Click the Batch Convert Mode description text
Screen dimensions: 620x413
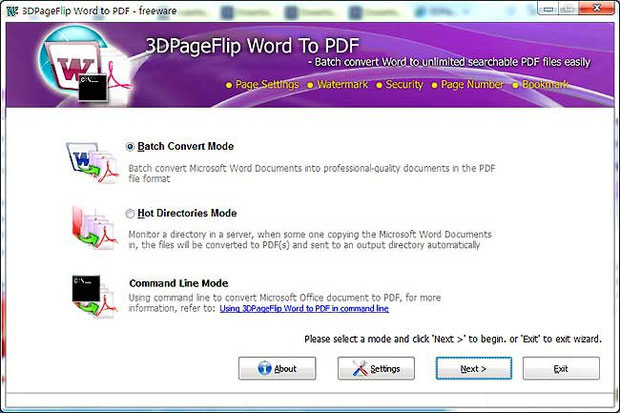point(312,173)
